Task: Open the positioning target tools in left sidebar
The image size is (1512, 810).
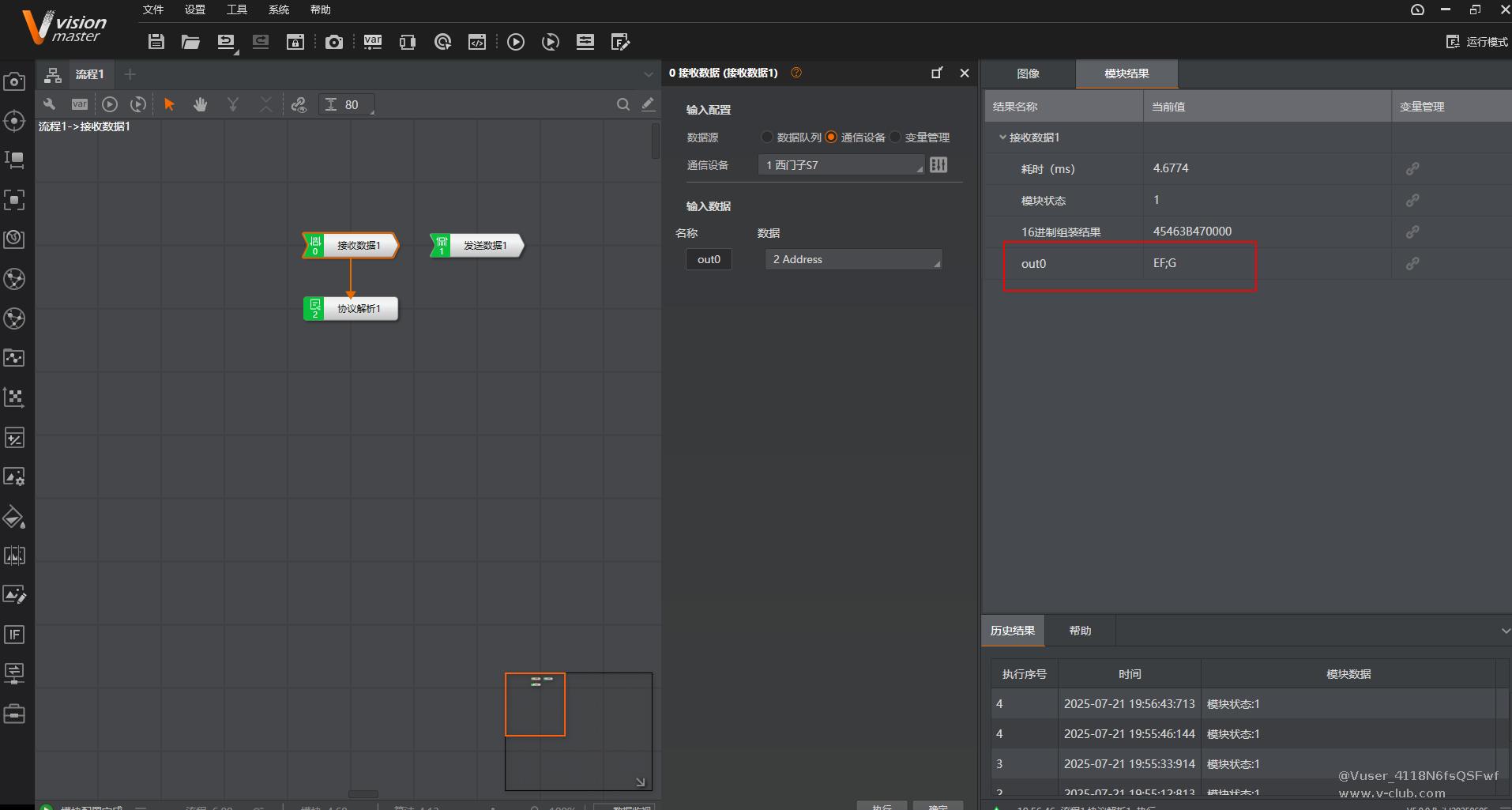Action: click(14, 121)
